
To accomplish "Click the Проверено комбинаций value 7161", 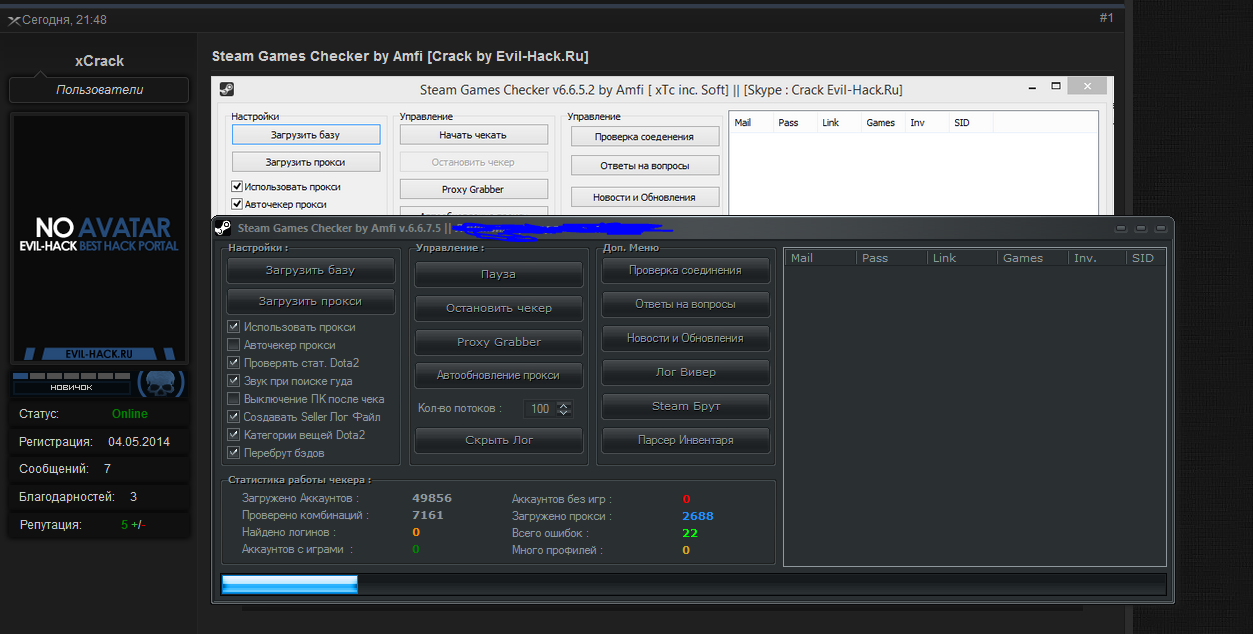I will (428, 515).
